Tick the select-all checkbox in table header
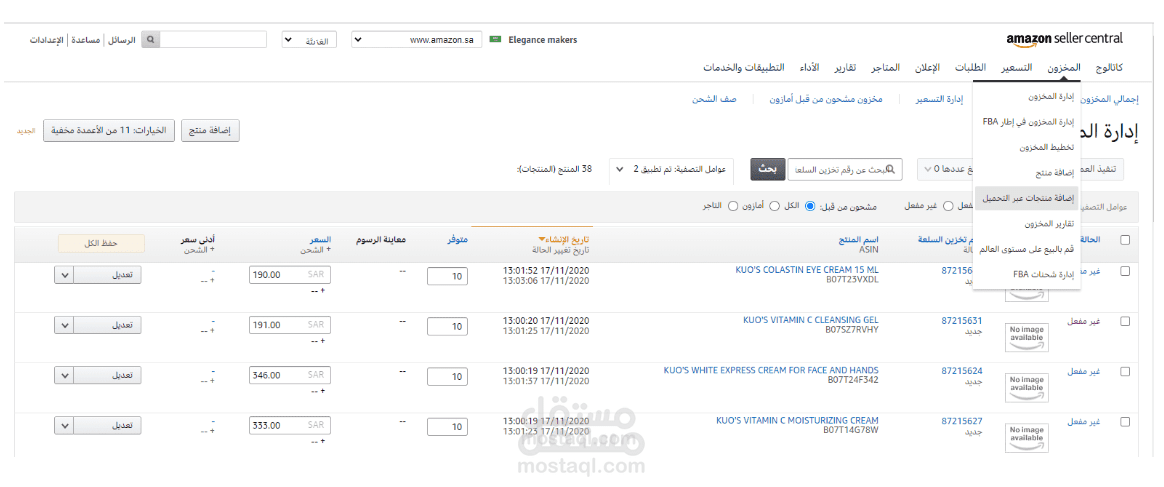 [x=1124, y=240]
